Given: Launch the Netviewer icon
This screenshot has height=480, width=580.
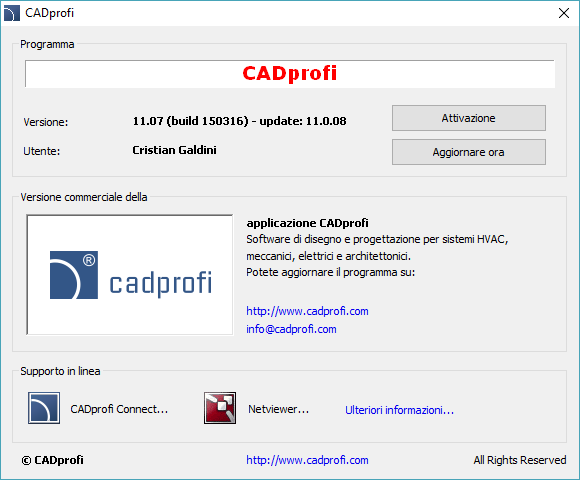Looking at the screenshot, I should 220,408.
